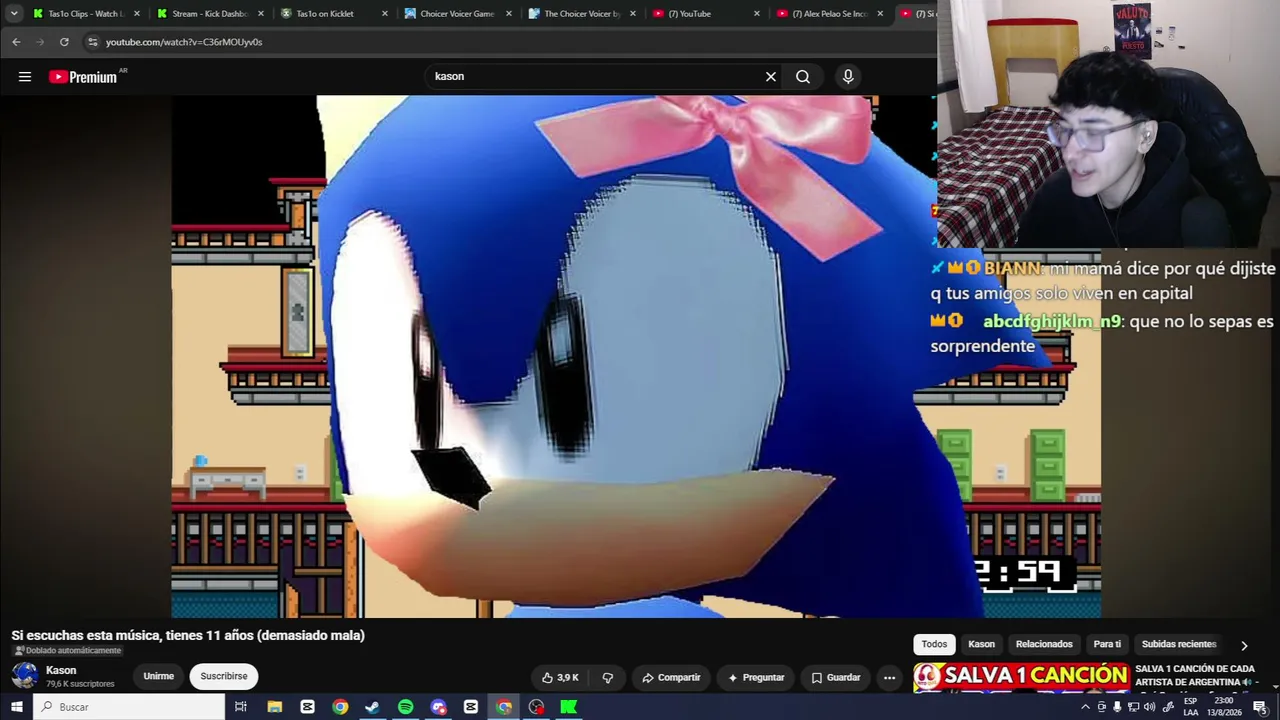Open the Kason channel name link
Screen dimensions: 1280x720
pos(61,670)
